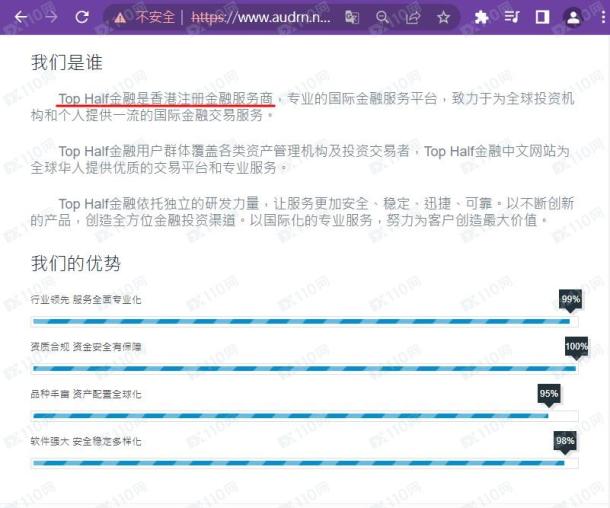Click the 资质合规 资金安全有保障 label
610x508 pixels.
coord(86,347)
